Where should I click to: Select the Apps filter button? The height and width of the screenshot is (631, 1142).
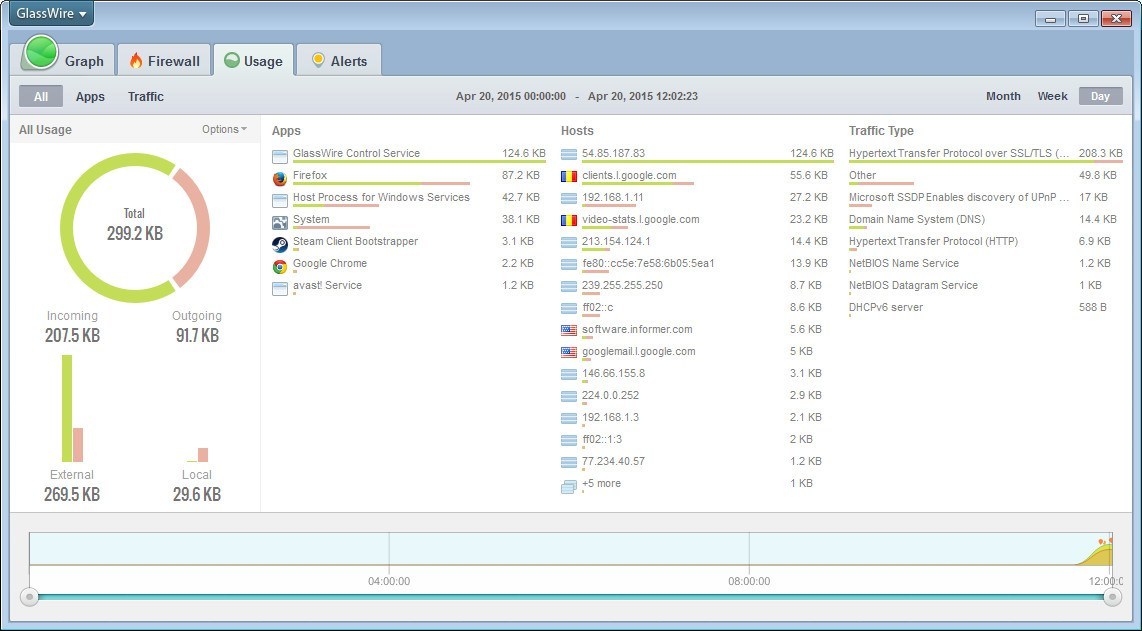[x=90, y=96]
